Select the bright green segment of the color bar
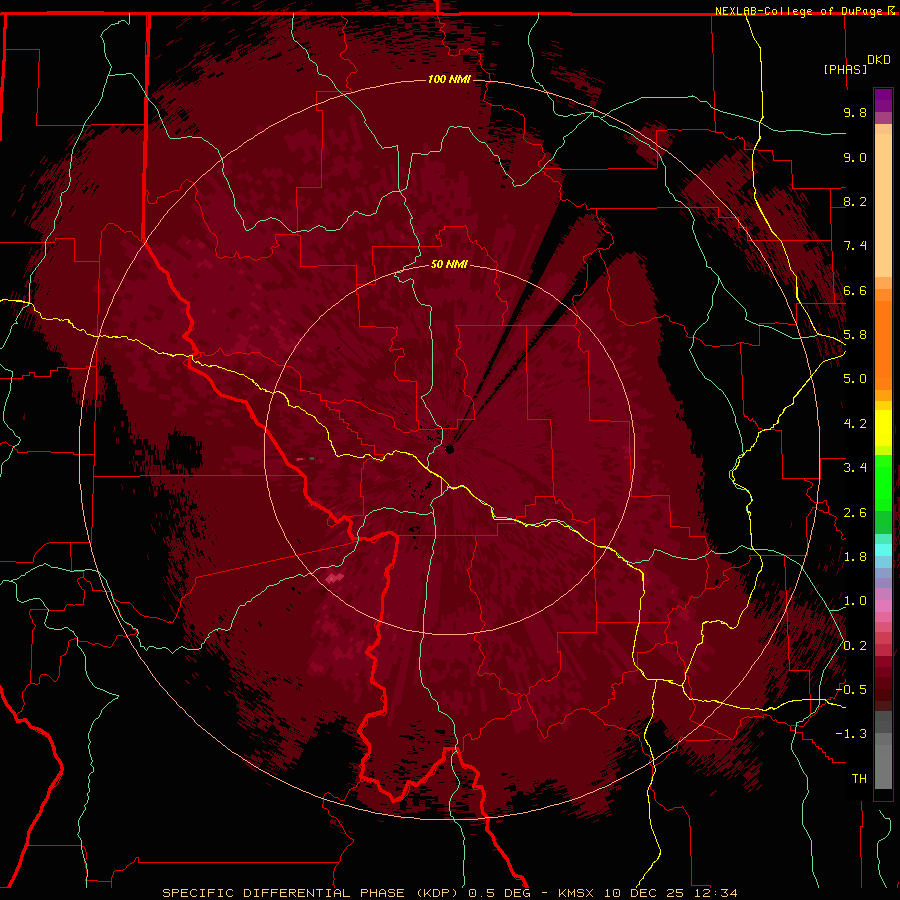The height and width of the screenshot is (900, 900). pos(883,482)
